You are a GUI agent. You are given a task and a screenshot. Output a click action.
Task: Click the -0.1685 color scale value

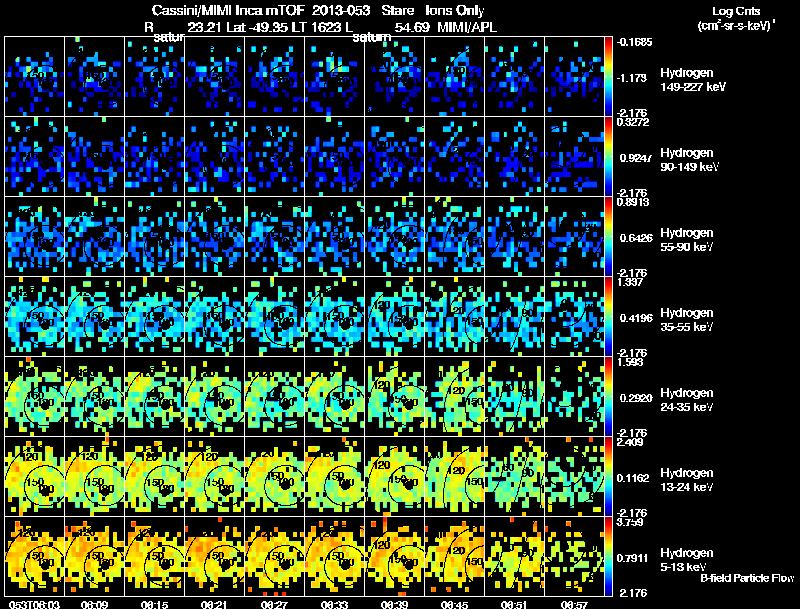click(x=634, y=42)
